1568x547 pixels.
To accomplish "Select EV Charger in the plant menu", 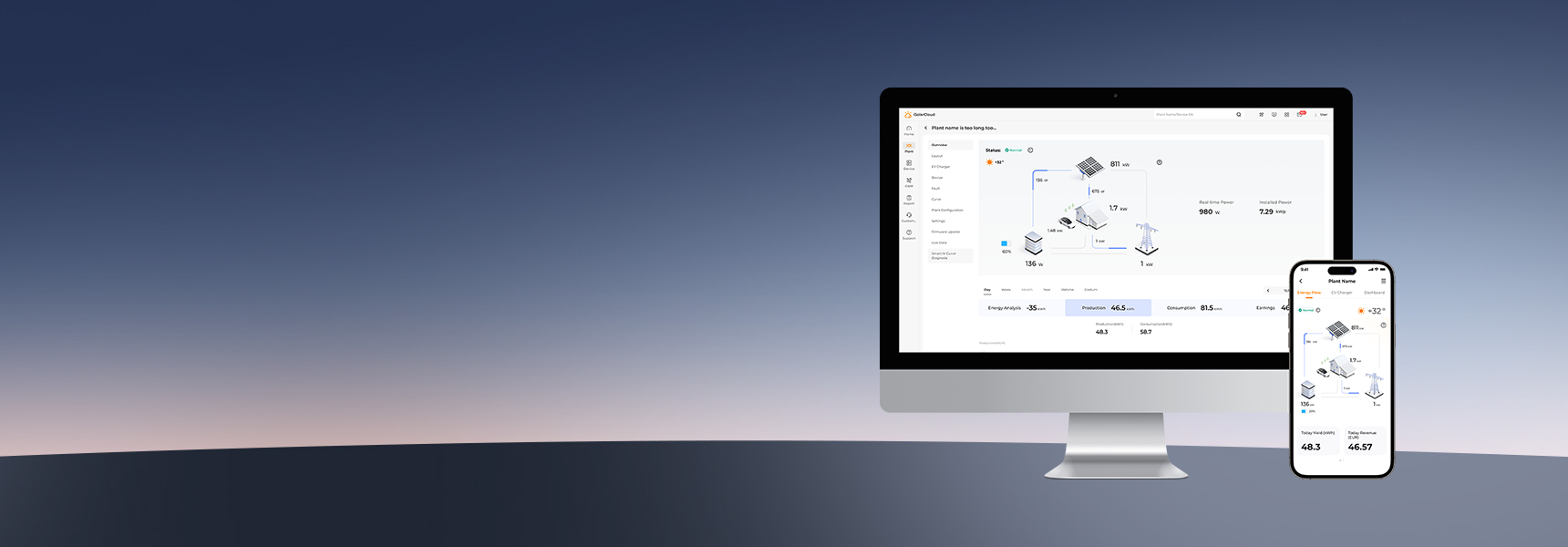I will 940,167.
